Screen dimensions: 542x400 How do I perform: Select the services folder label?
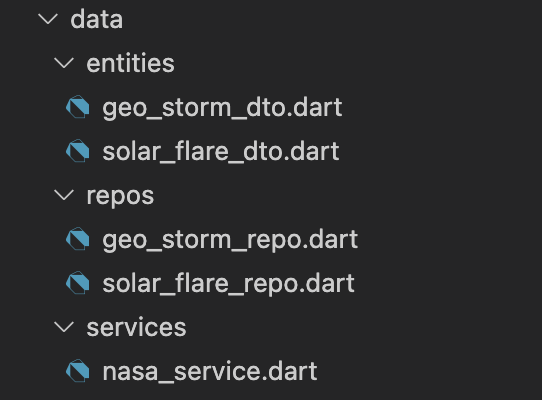click(136, 327)
